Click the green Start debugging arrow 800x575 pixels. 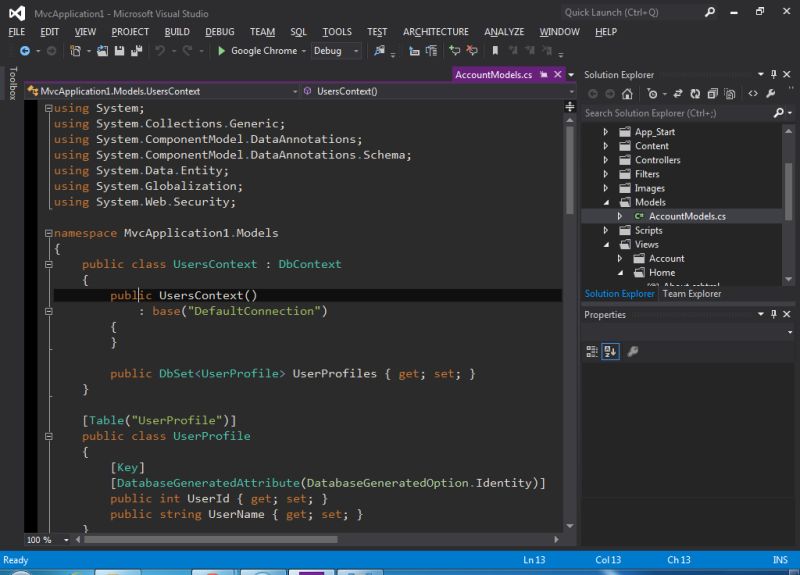click(221, 51)
